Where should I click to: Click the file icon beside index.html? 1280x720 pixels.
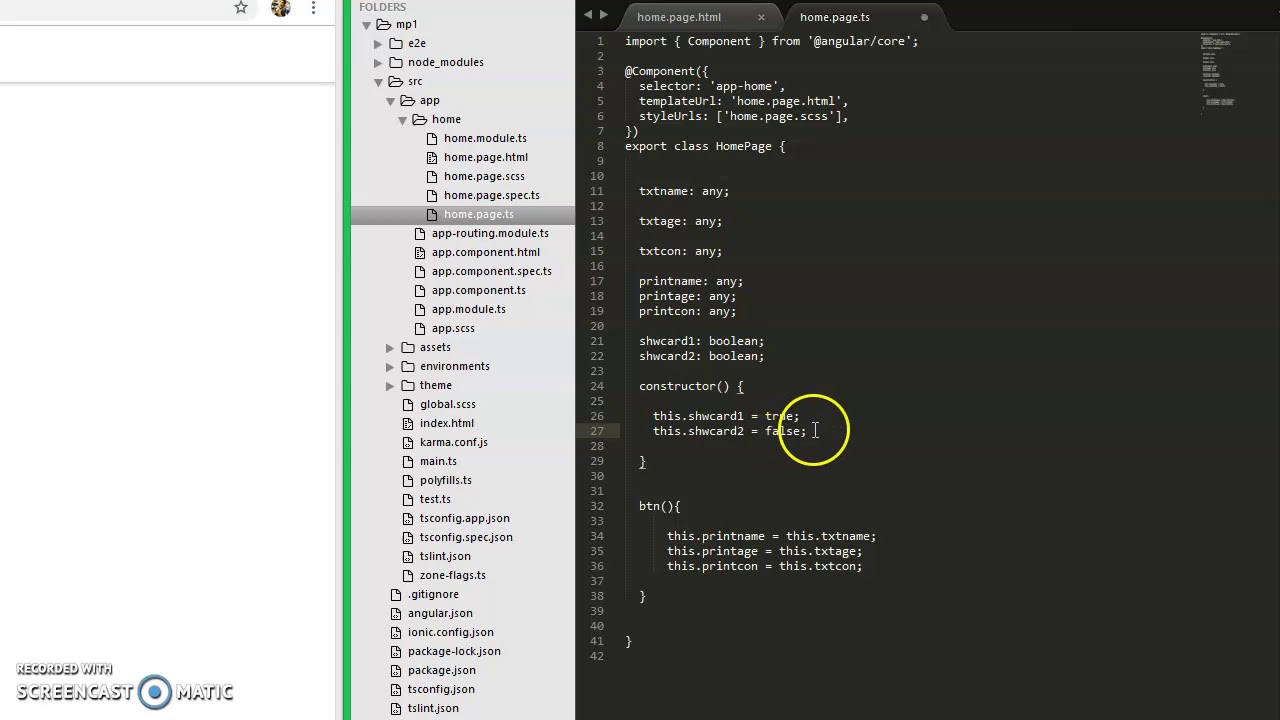tap(408, 423)
